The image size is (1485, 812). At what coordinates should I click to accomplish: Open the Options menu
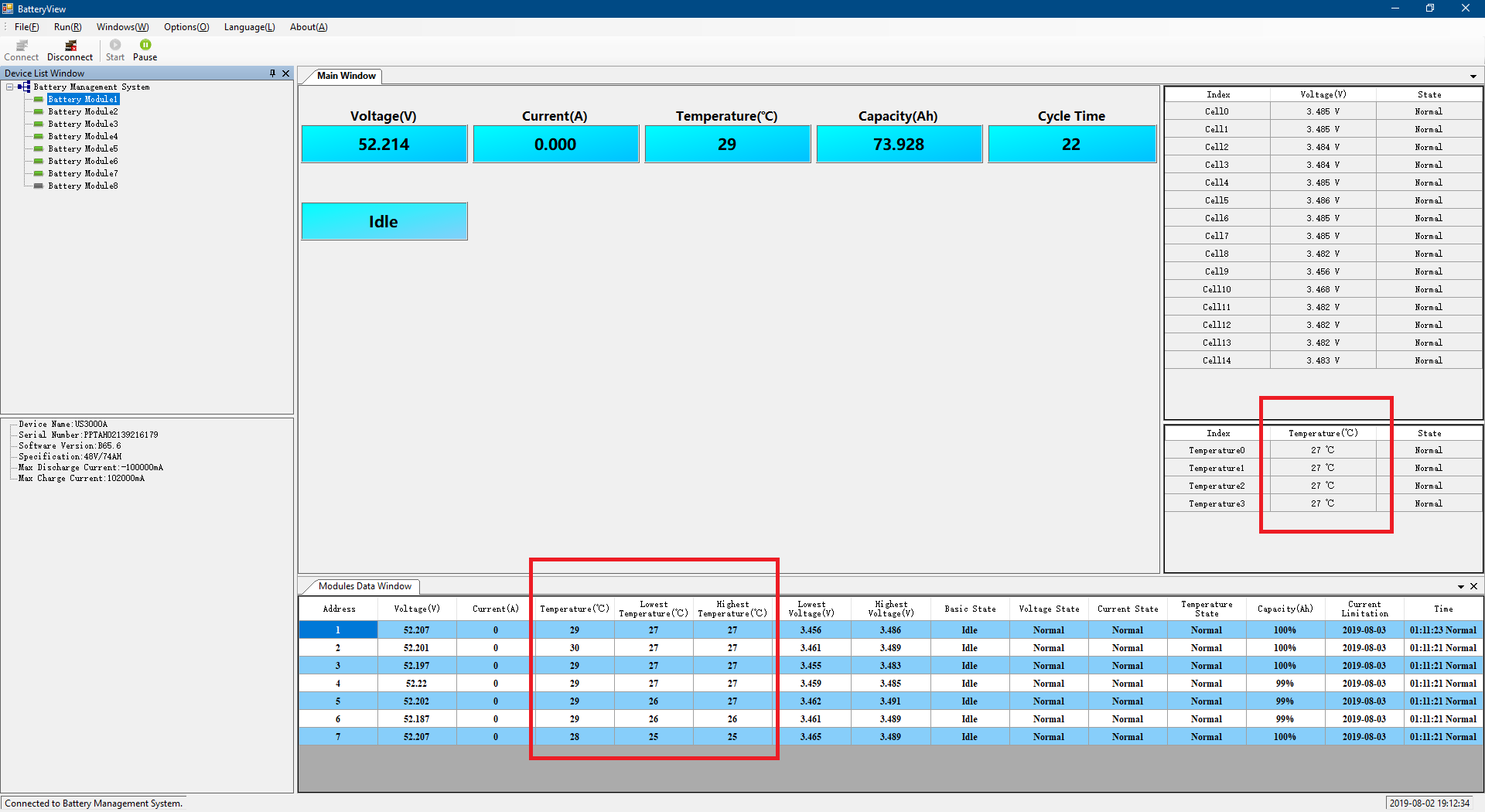pos(186,27)
